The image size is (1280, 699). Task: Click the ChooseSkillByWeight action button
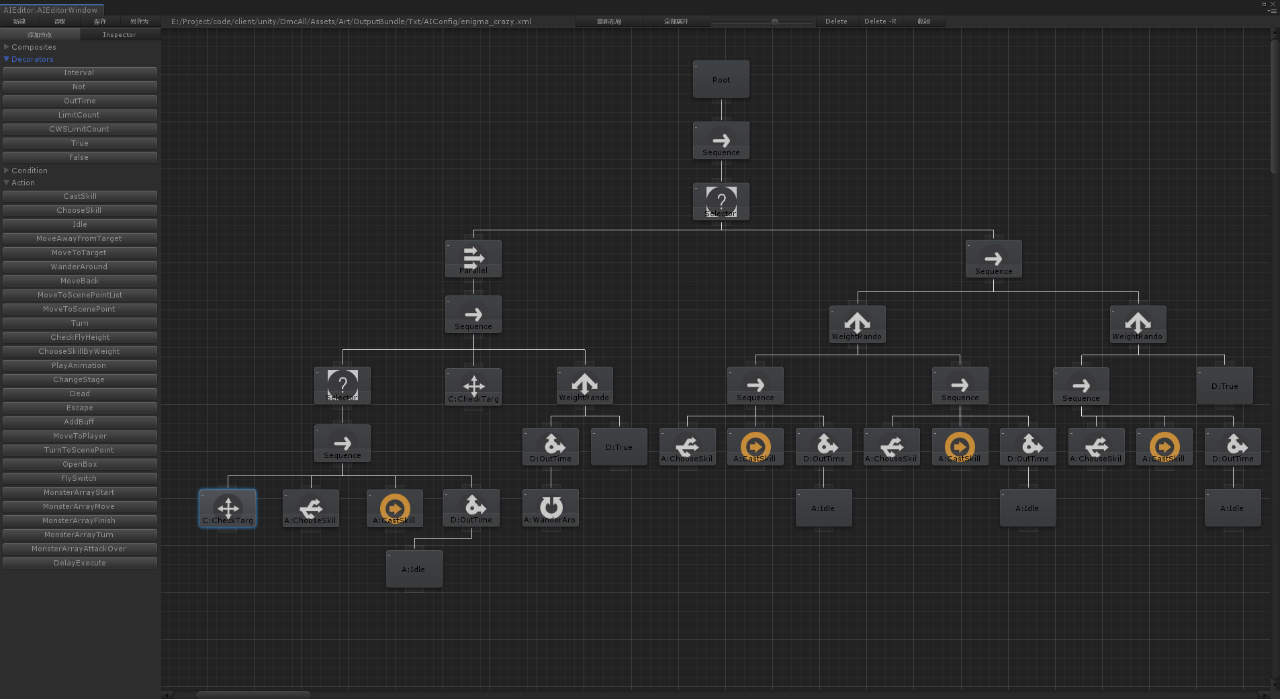pos(79,351)
